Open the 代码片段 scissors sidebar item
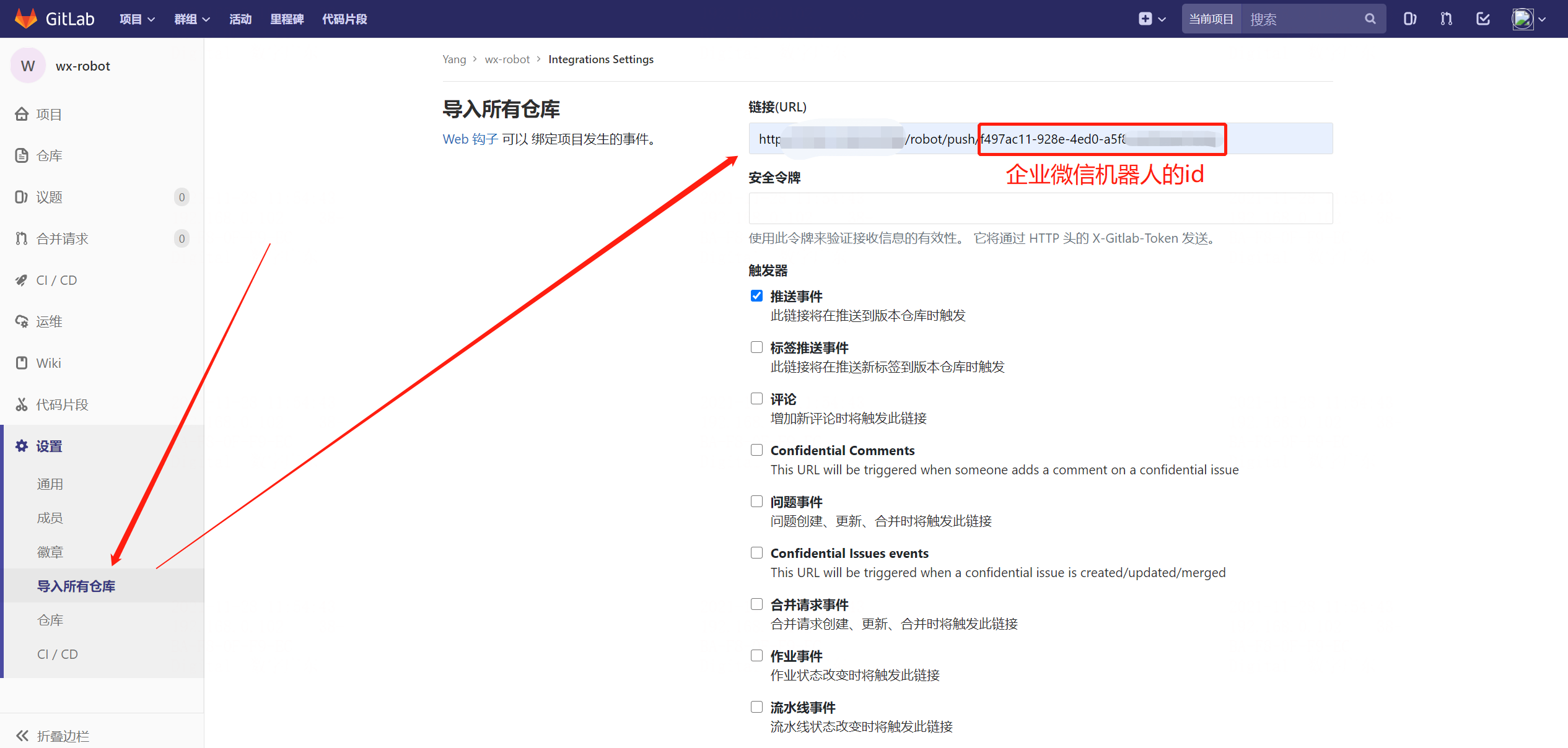The height and width of the screenshot is (748, 1568). pos(62,404)
